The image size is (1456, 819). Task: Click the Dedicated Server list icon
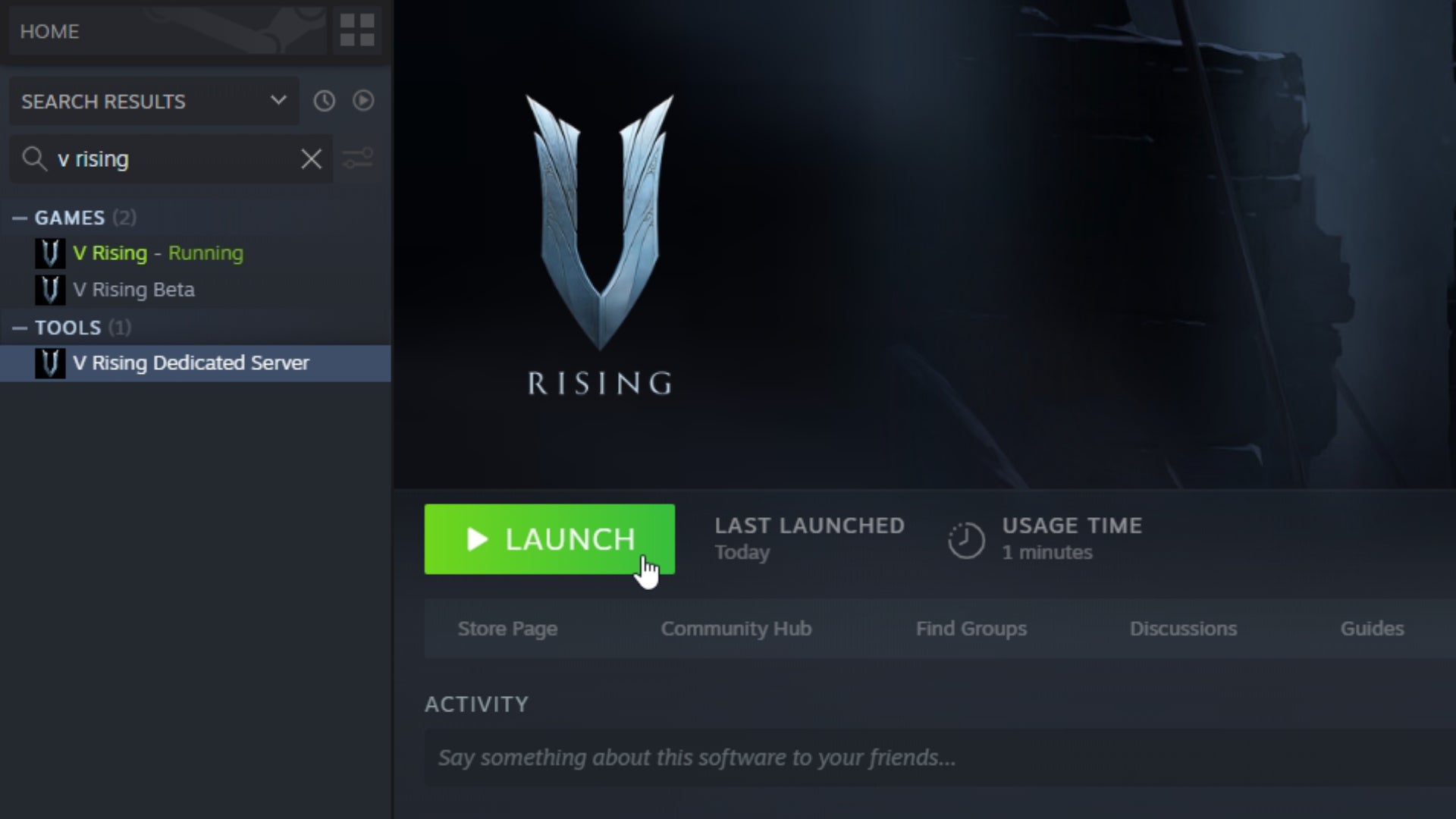[50, 363]
